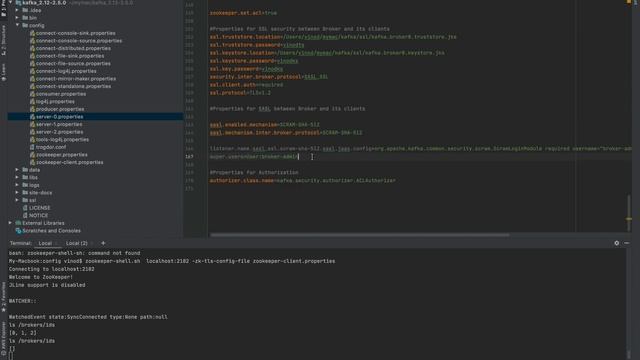Viewport: 640px width, 360px height.
Task: Click the config folder icon
Action: [25, 25]
